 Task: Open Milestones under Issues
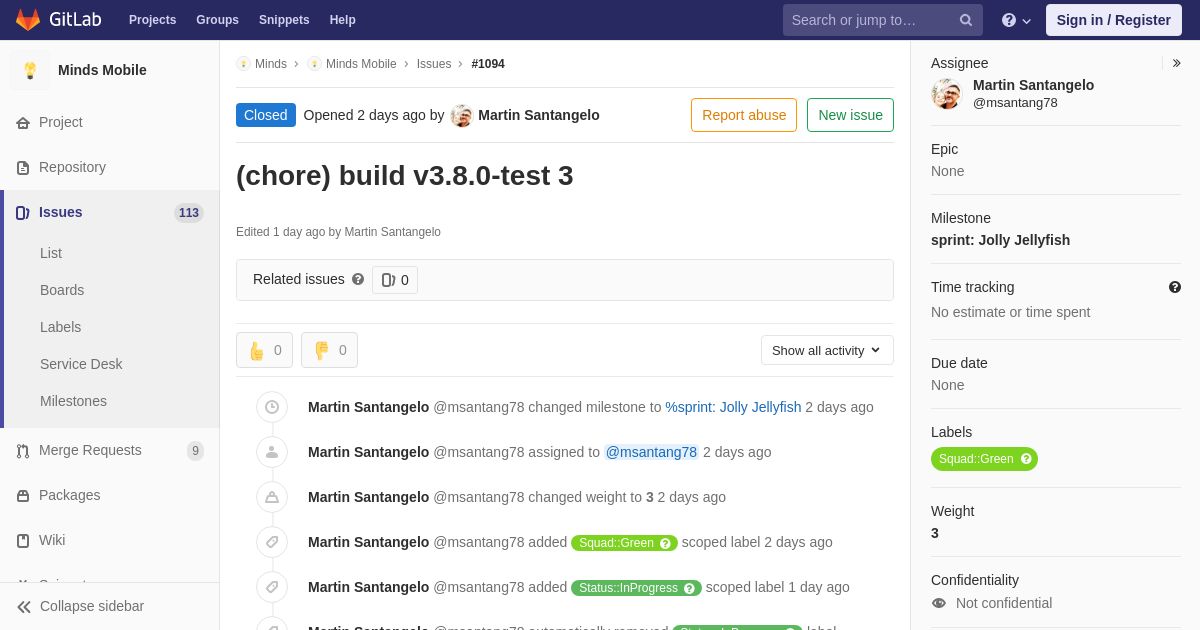(73, 401)
